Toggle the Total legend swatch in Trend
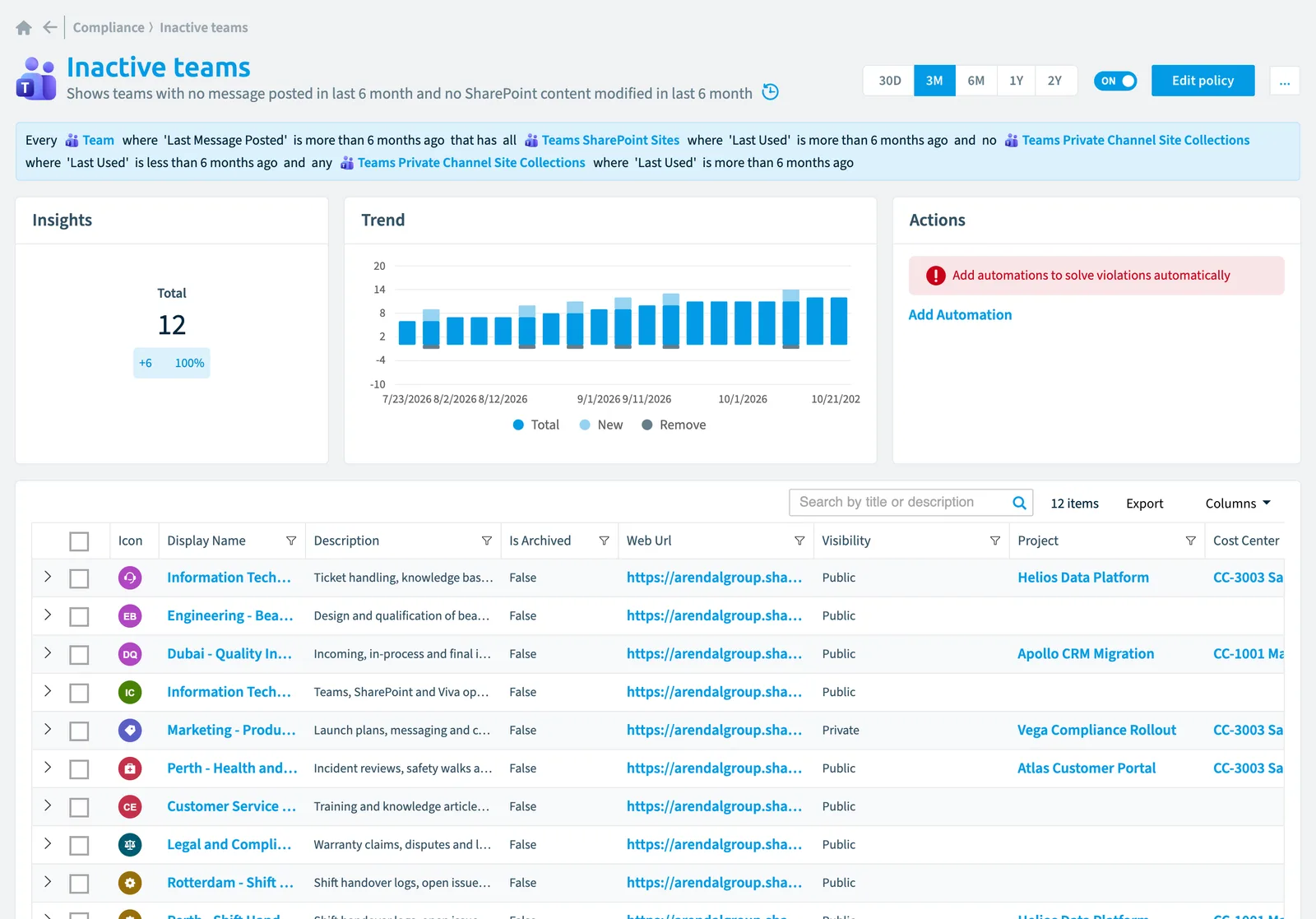Viewport: 1316px width, 919px height. (x=518, y=425)
